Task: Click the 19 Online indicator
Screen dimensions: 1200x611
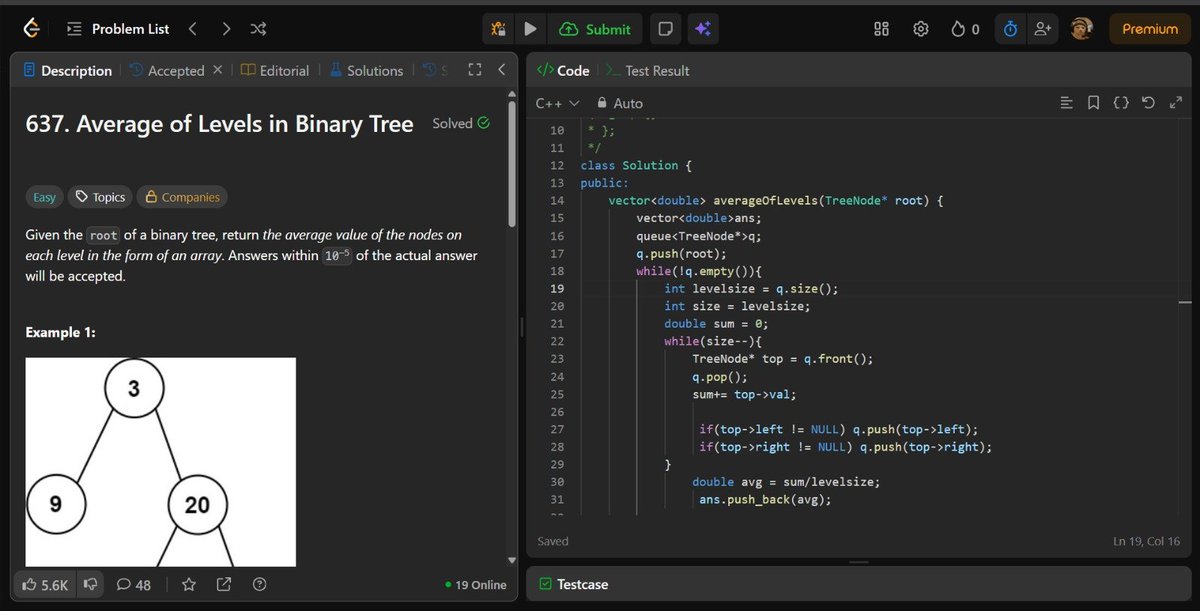Action: (477, 585)
